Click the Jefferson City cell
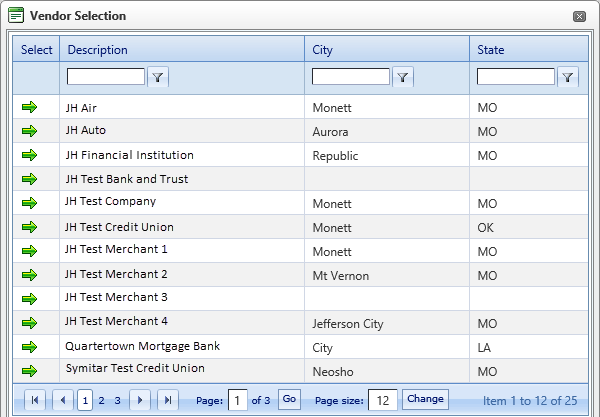 (x=387, y=323)
